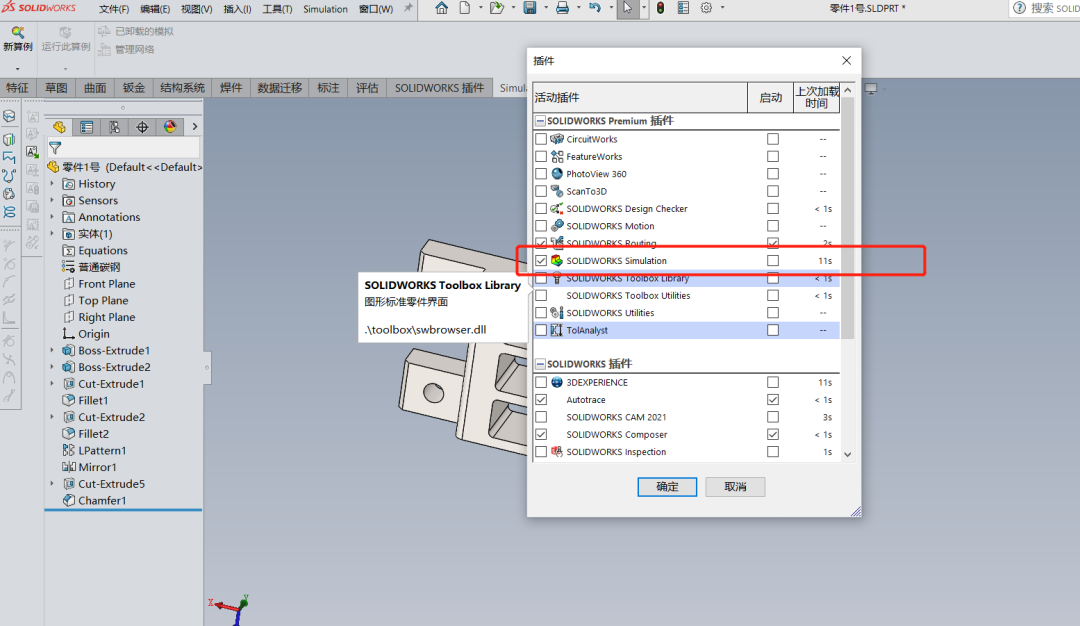
Task: Open the DisplayManager color sphere tab
Action: (x=170, y=127)
